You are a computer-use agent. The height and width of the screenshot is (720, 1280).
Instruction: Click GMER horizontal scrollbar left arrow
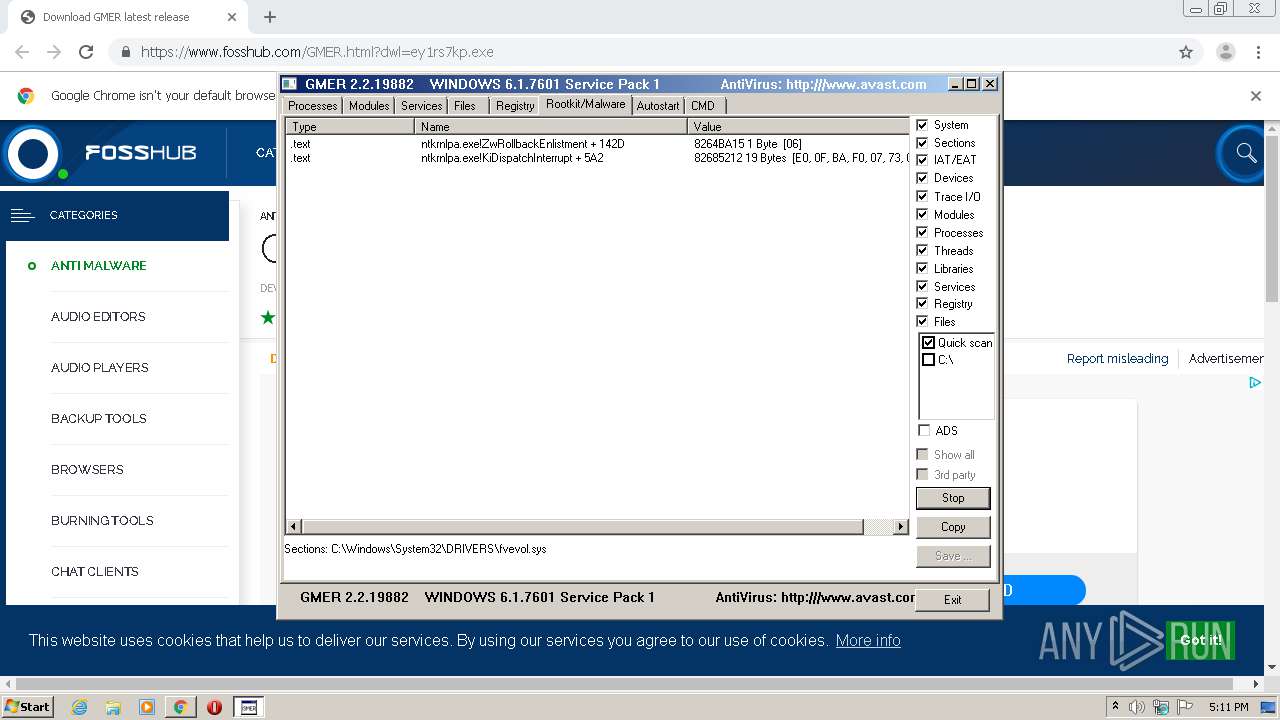coord(294,527)
